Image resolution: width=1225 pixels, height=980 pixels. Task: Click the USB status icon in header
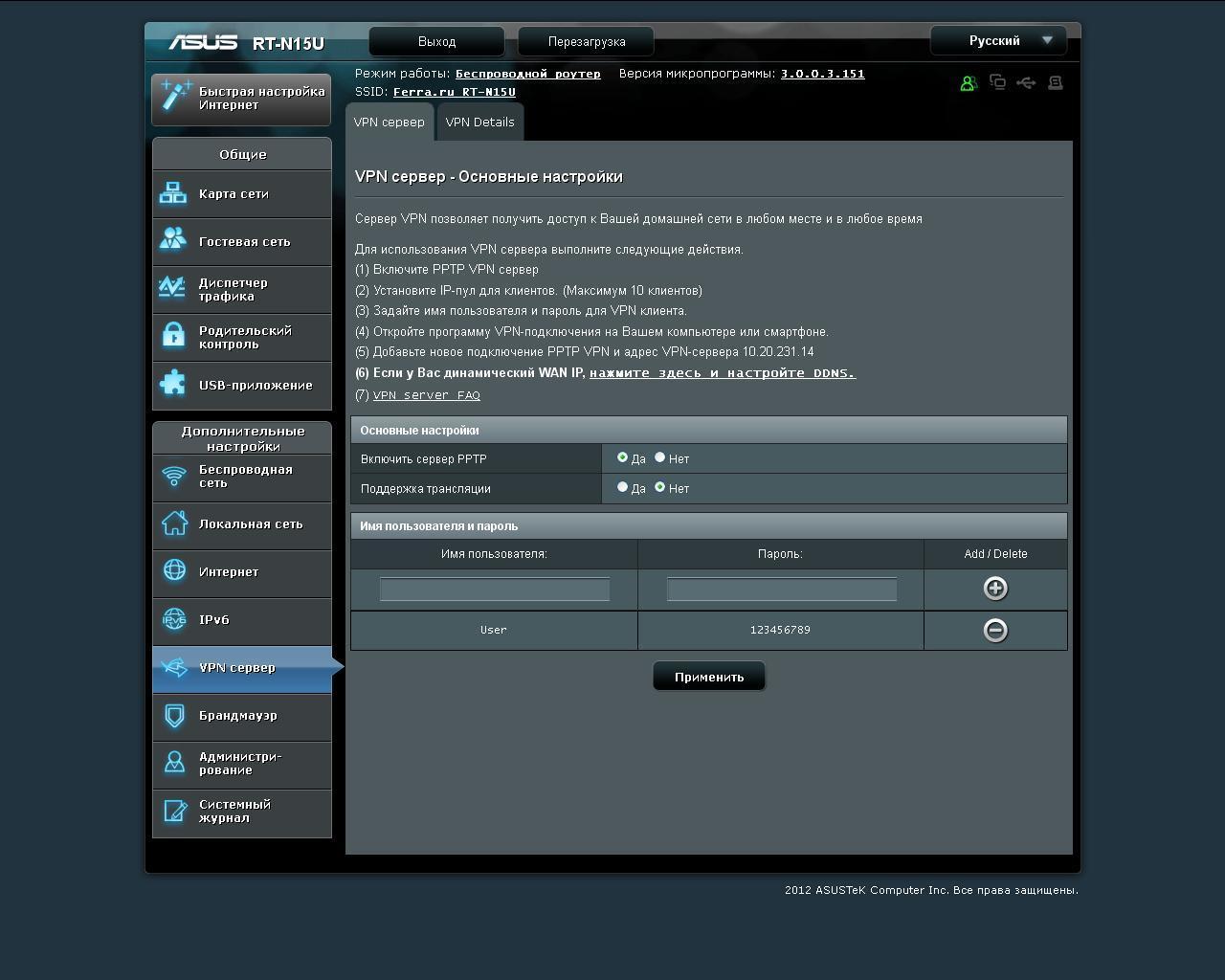pyautogui.click(x=1026, y=83)
